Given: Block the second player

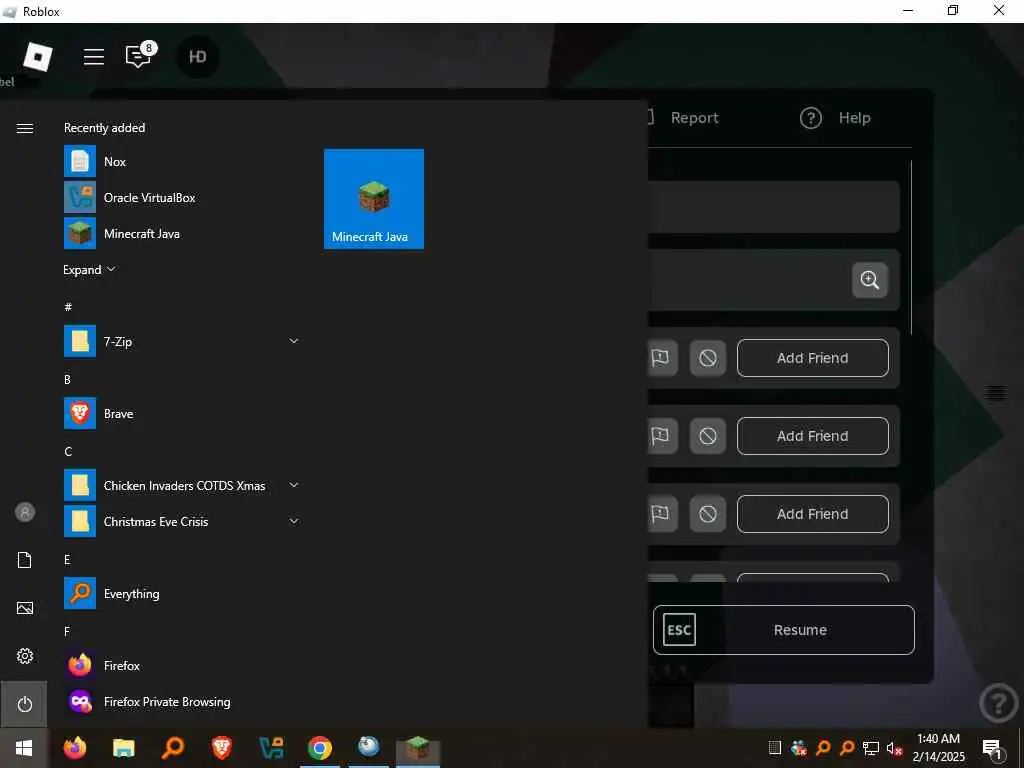Looking at the screenshot, I should pos(708,436).
